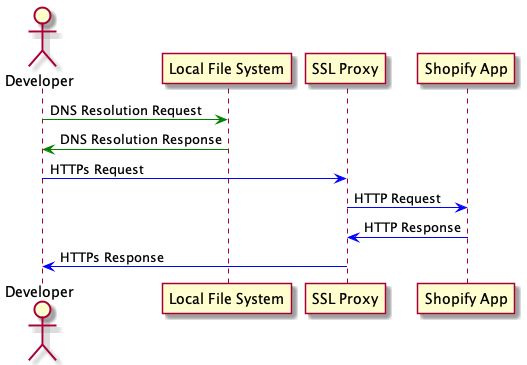
Task: Click the bottom Developer actor figure
Action: (x=42, y=331)
